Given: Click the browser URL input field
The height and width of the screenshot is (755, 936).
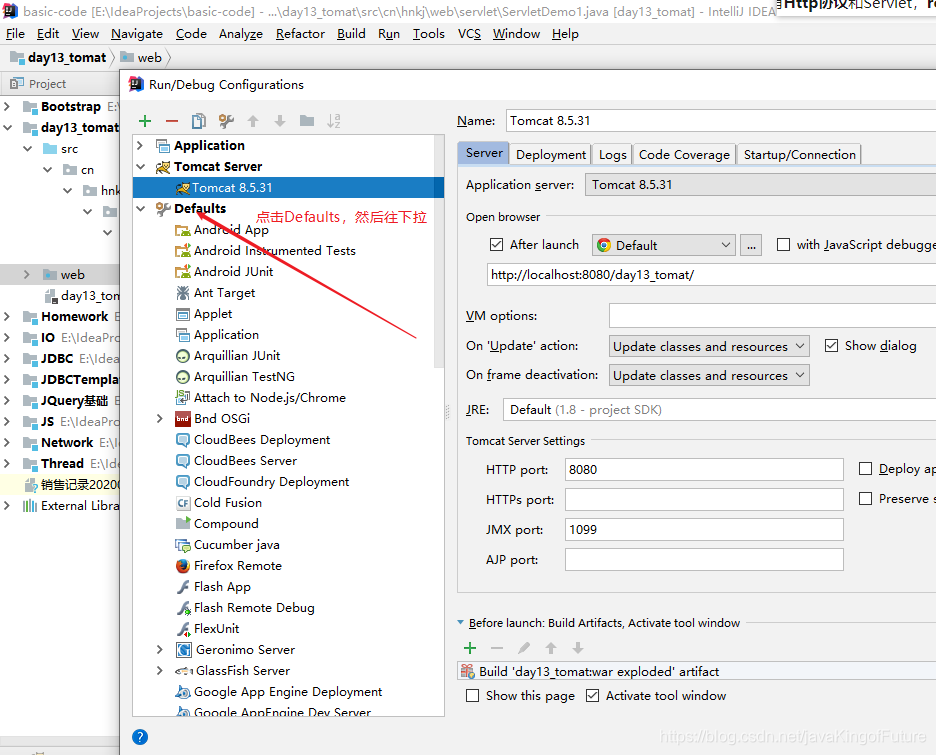Looking at the screenshot, I should pos(712,275).
